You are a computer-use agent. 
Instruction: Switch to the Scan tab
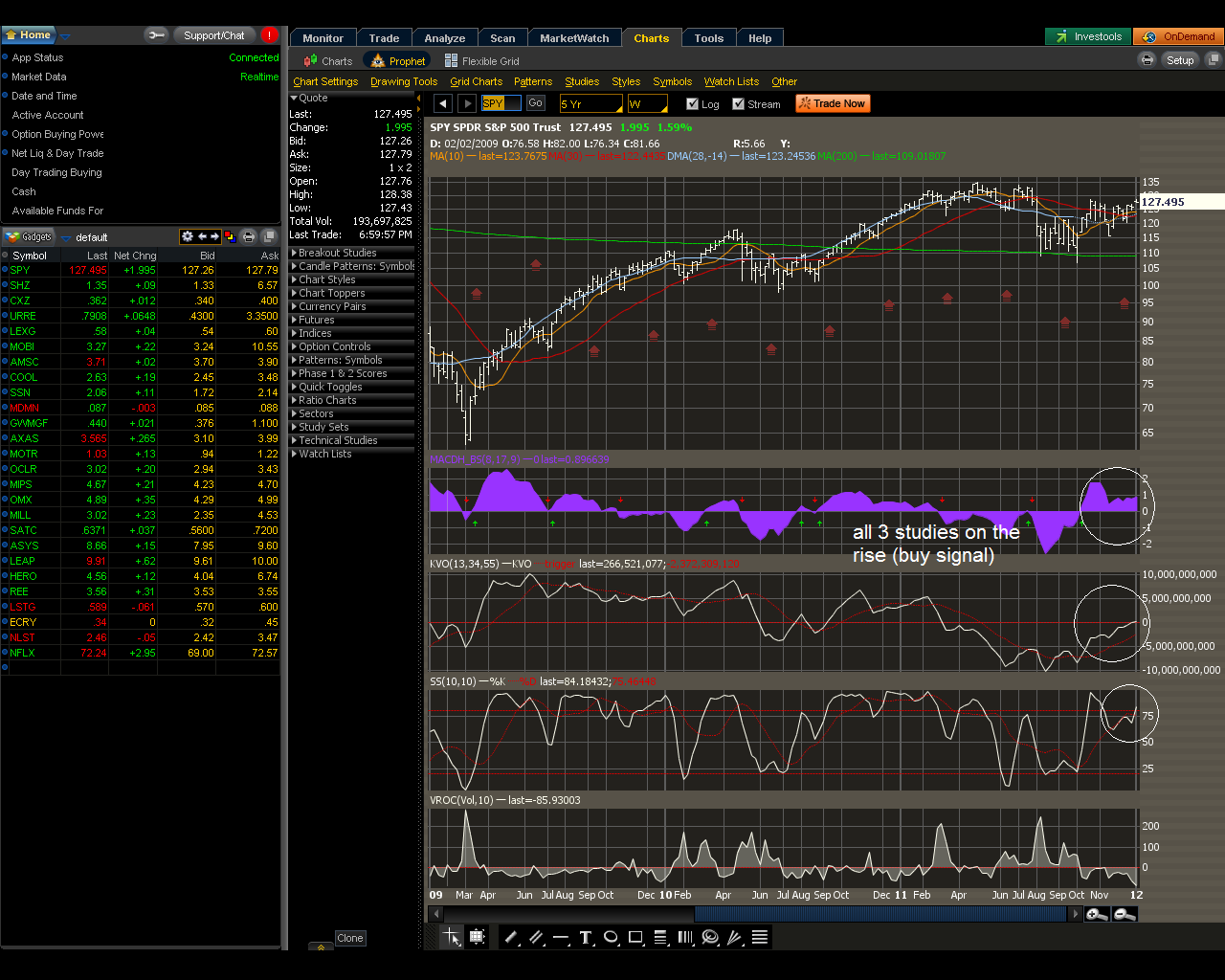pyautogui.click(x=502, y=38)
